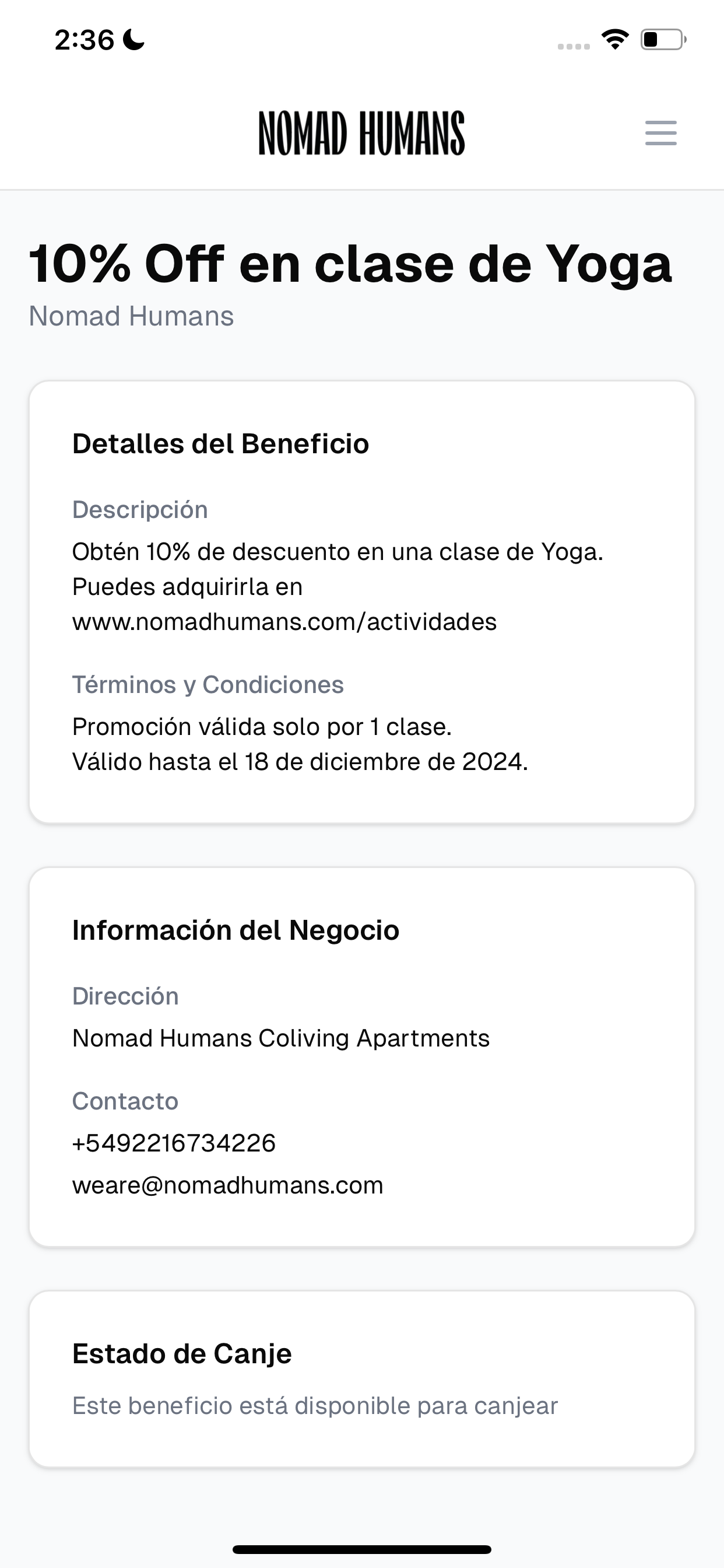Screen dimensions: 724x1568
Task: Tap the benefit available to redeem message
Action: (315, 1406)
